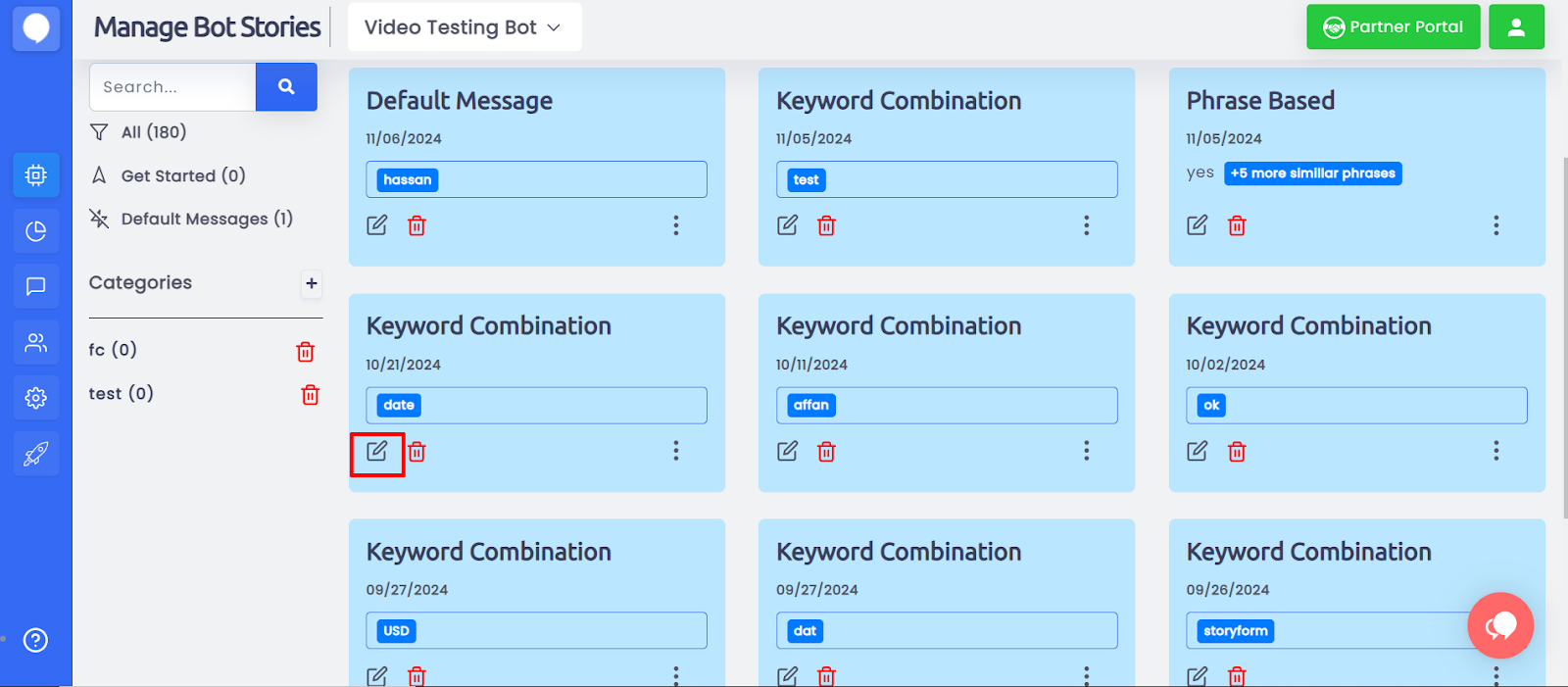Open more options for 'test' keyword story
The width and height of the screenshot is (1568, 687).
coord(1086,225)
